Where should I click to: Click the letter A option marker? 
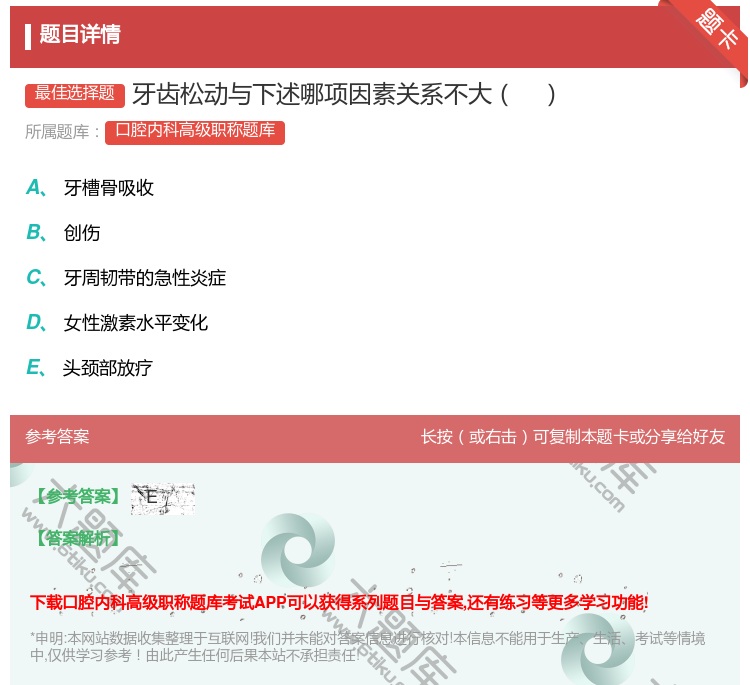click(34, 188)
